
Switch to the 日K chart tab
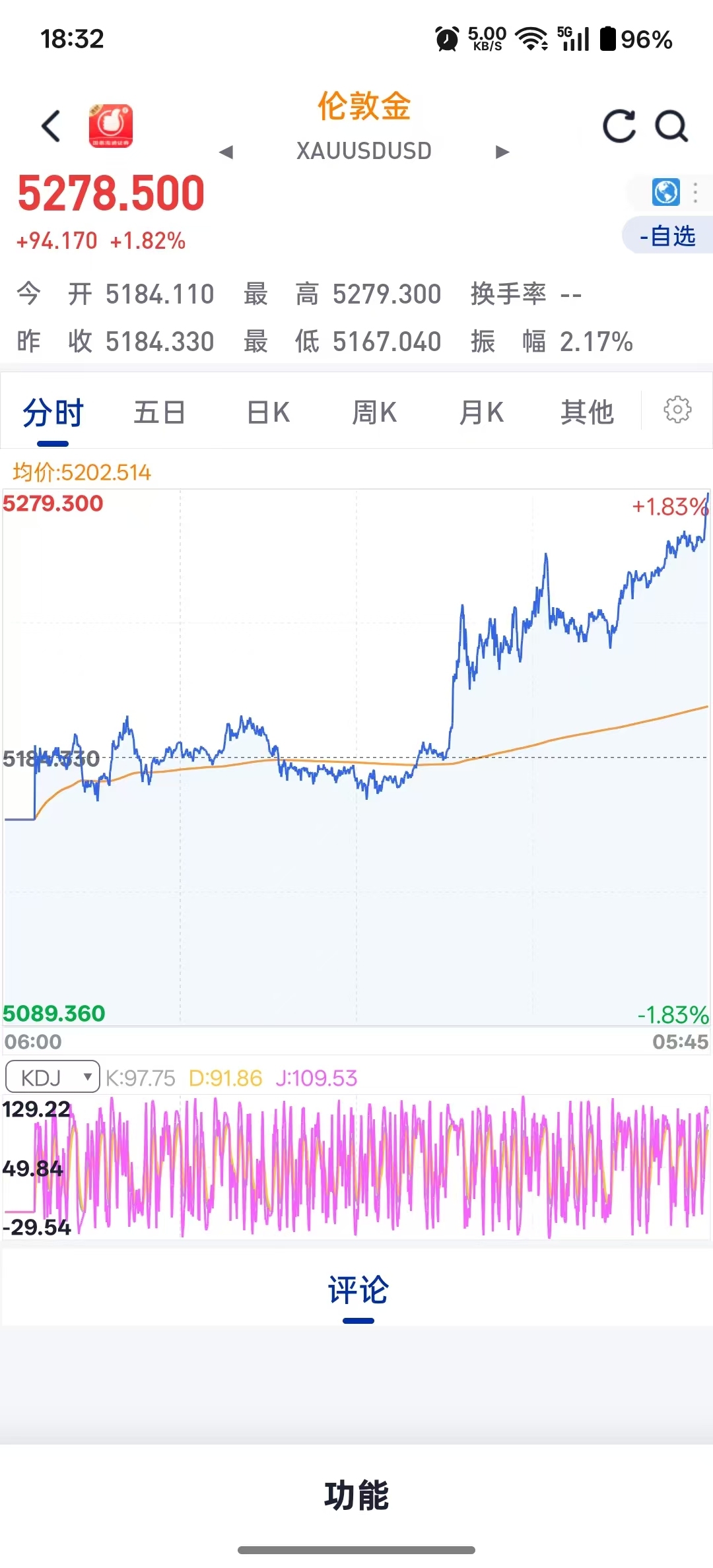pyautogui.click(x=268, y=412)
